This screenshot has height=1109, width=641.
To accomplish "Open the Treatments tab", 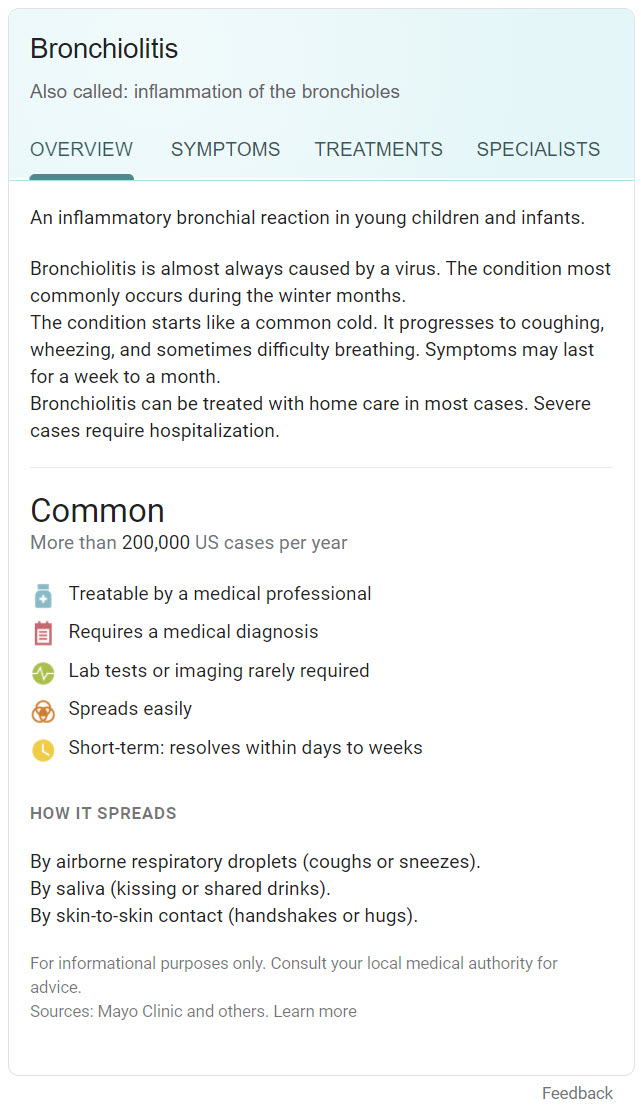I will 378,150.
